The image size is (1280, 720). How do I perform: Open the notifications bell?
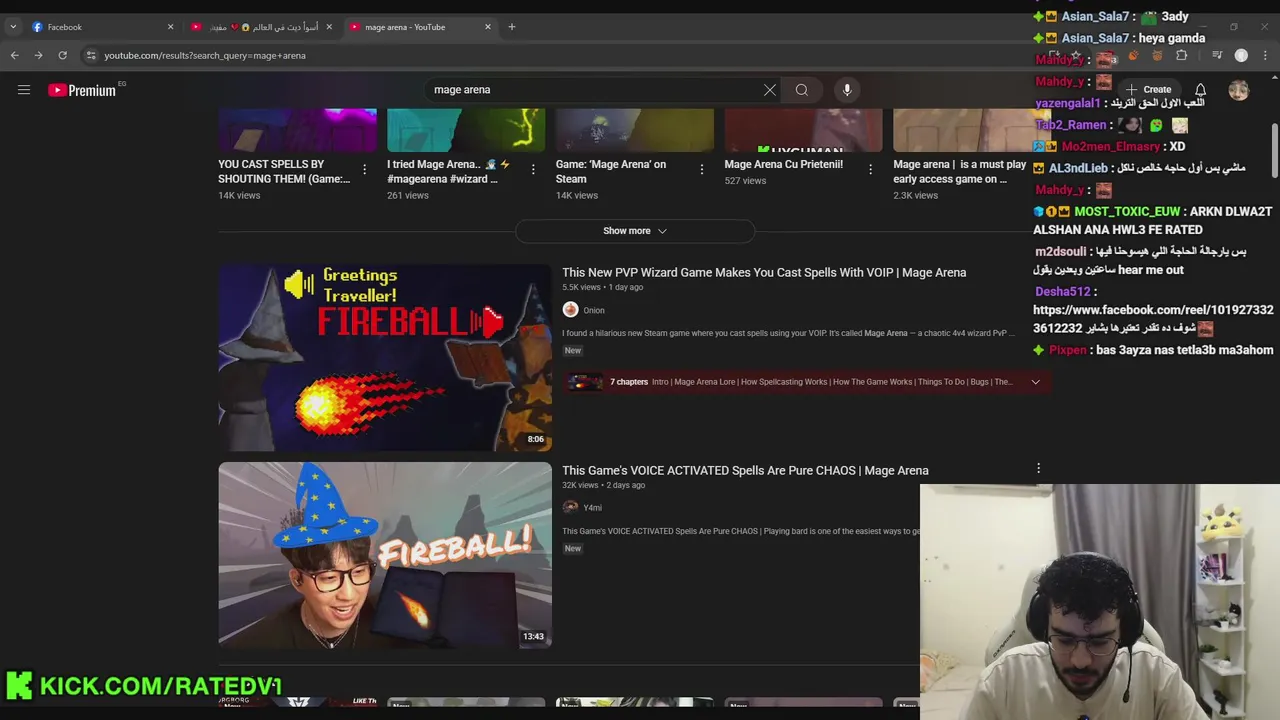[1201, 90]
